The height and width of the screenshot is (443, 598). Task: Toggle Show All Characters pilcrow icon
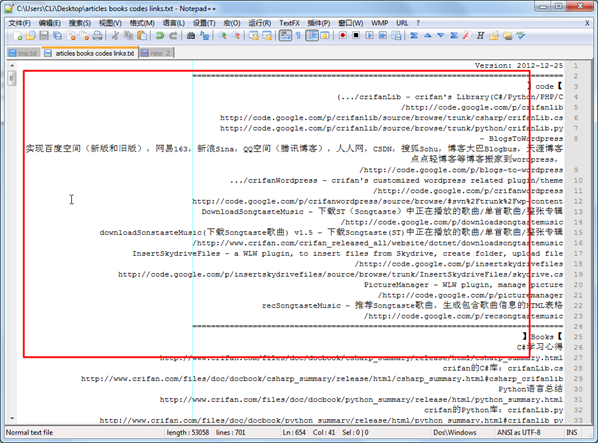[x=298, y=36]
